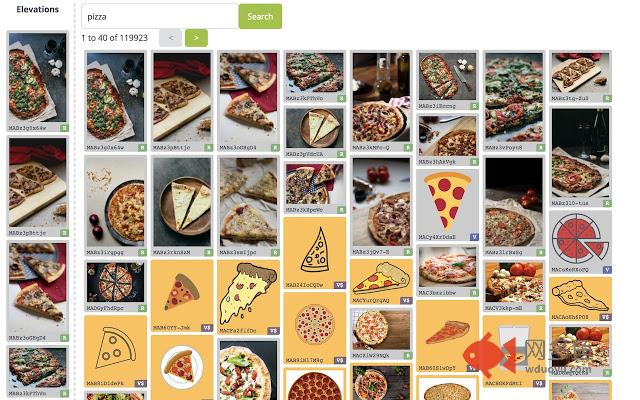Select the pepperoni slice flat illustration
Image resolution: width=640 pixels, height=400 pixels.
[447, 205]
